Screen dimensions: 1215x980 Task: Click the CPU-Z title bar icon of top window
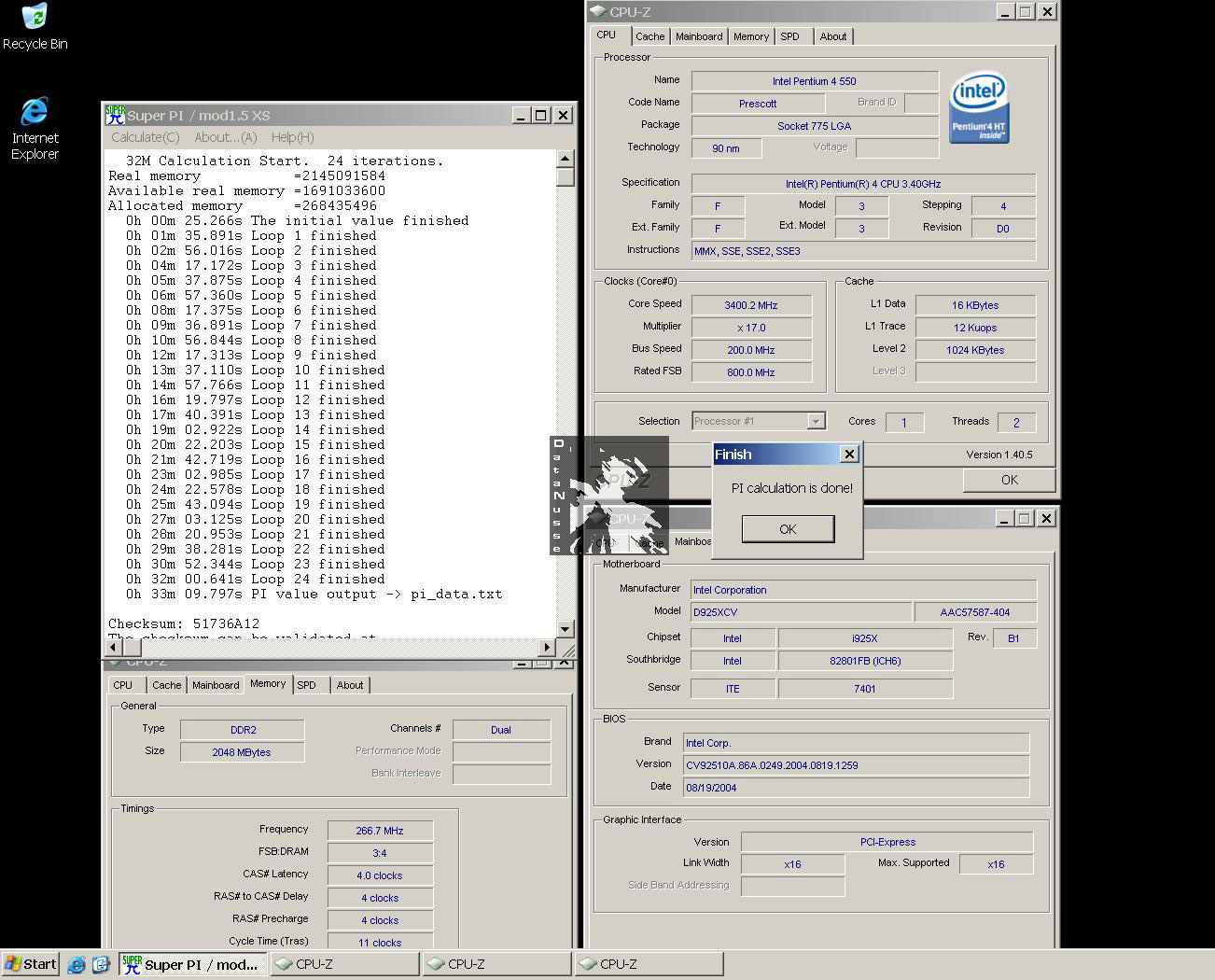[597, 12]
